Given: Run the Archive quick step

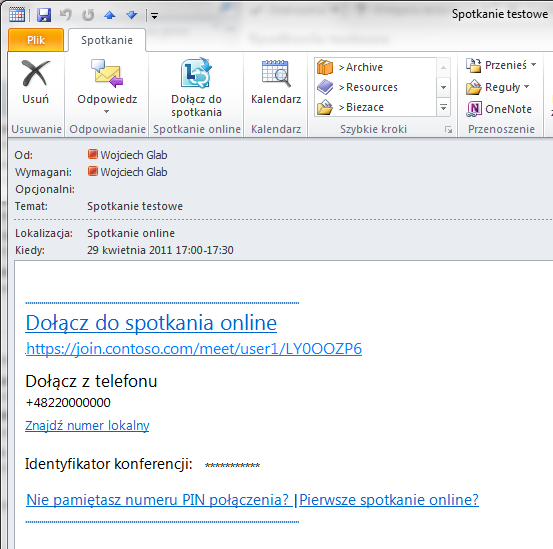Looking at the screenshot, I should click(x=376, y=67).
